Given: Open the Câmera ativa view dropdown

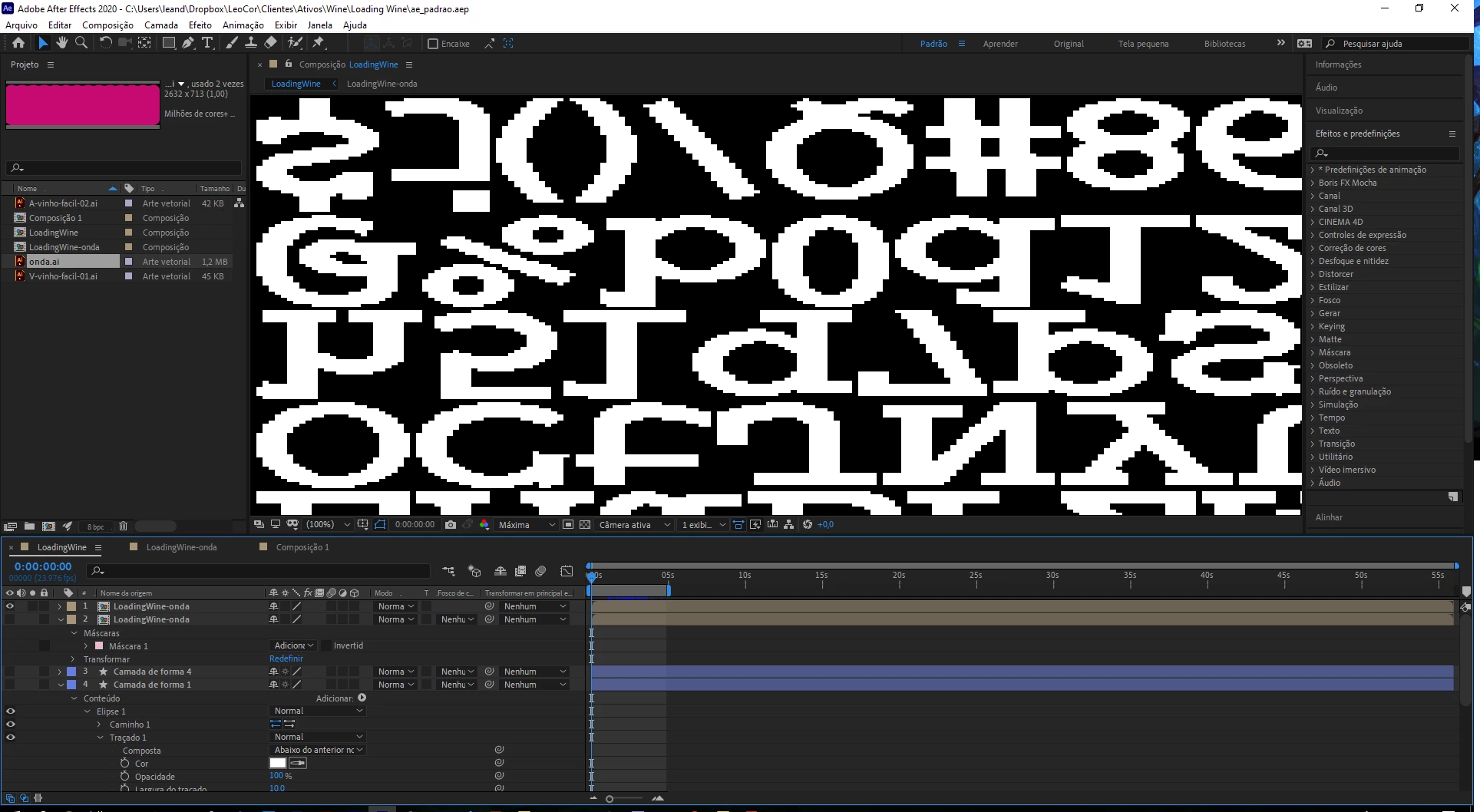Looking at the screenshot, I should (x=635, y=525).
